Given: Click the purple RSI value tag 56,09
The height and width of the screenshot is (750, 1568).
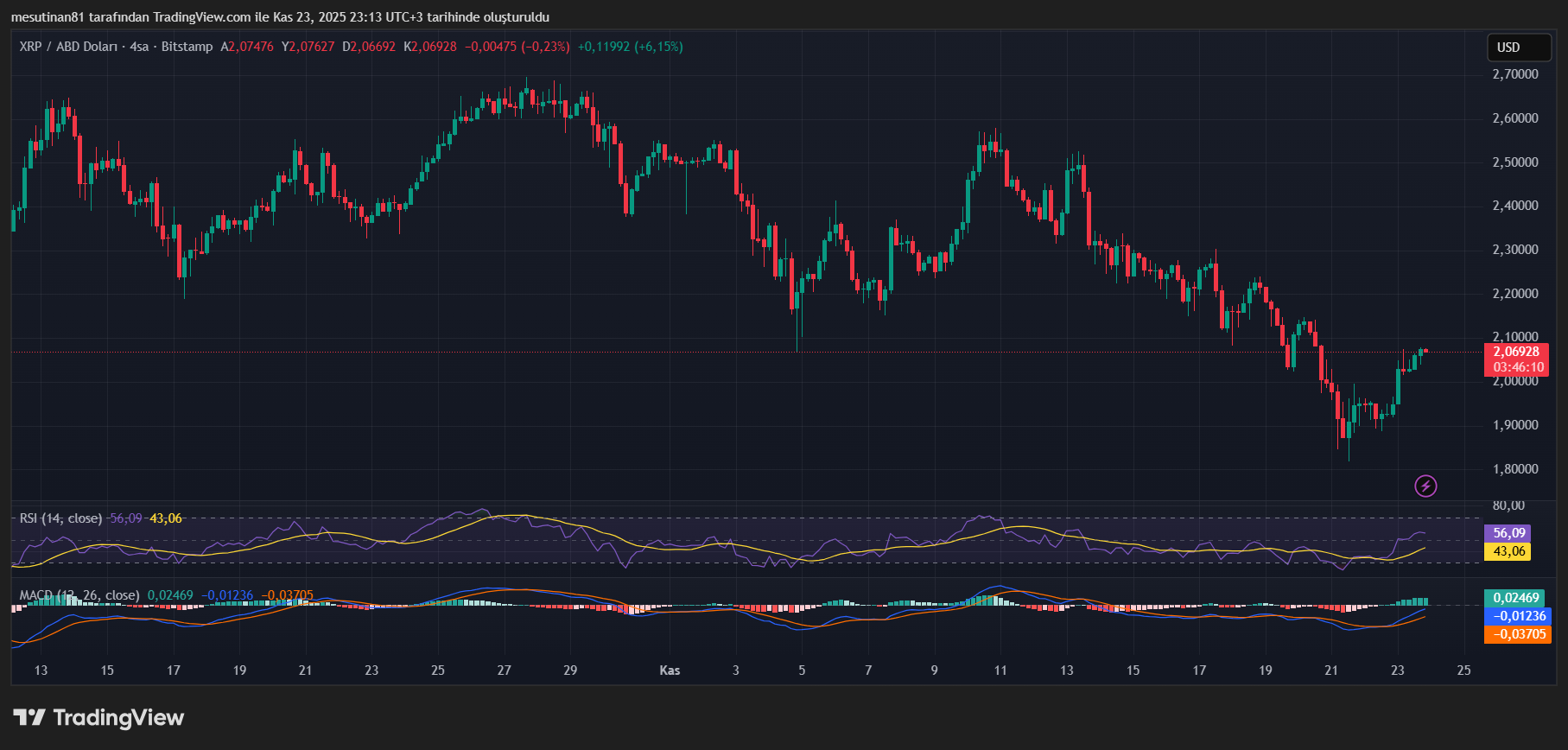Looking at the screenshot, I should pyautogui.click(x=1508, y=533).
